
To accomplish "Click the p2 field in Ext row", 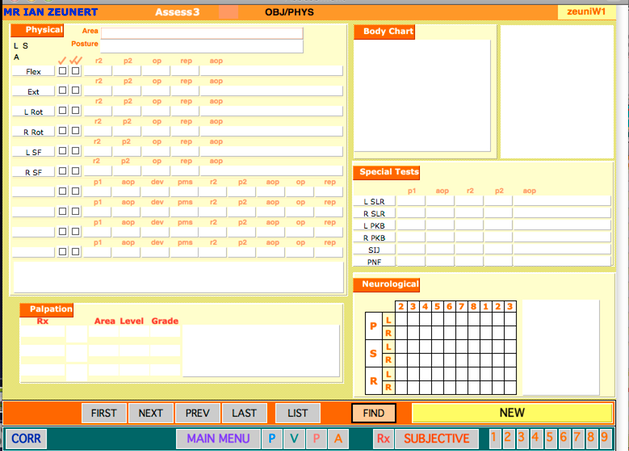I will click(127, 91).
